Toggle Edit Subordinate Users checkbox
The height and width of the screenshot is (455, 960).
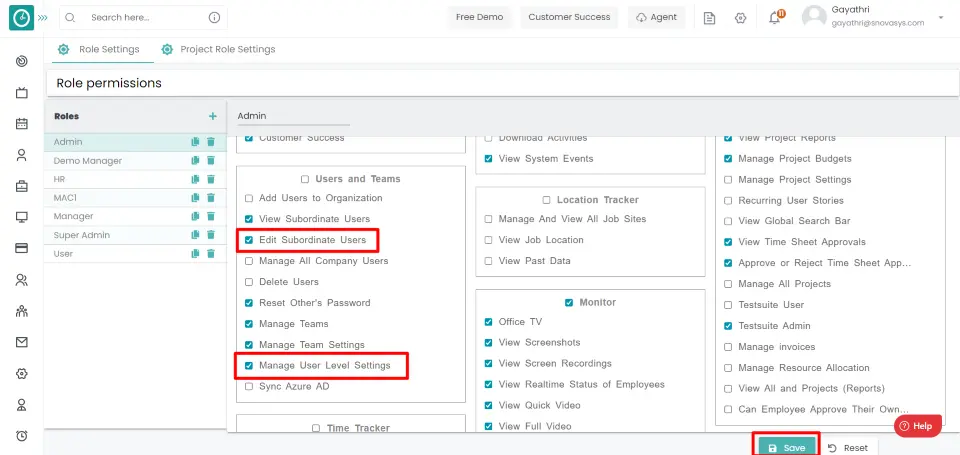coord(249,240)
